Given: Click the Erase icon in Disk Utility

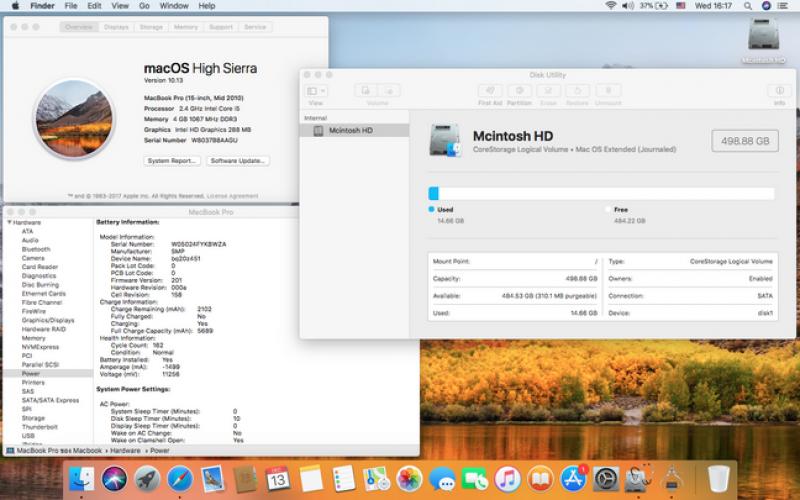Looking at the screenshot, I should pos(548,91).
